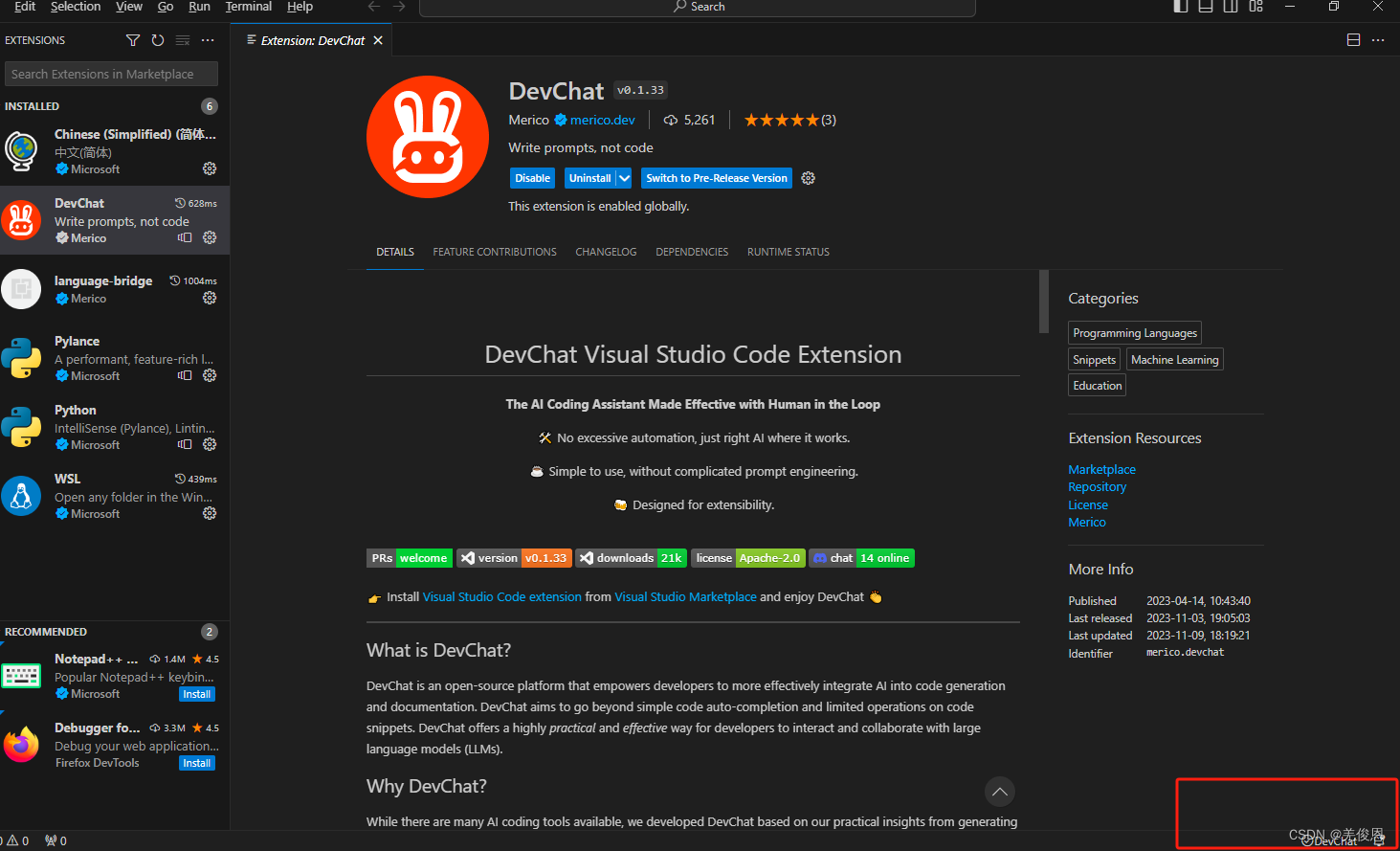Select the Programming Languages category
This screenshot has height=851, width=1400.
(x=1135, y=332)
